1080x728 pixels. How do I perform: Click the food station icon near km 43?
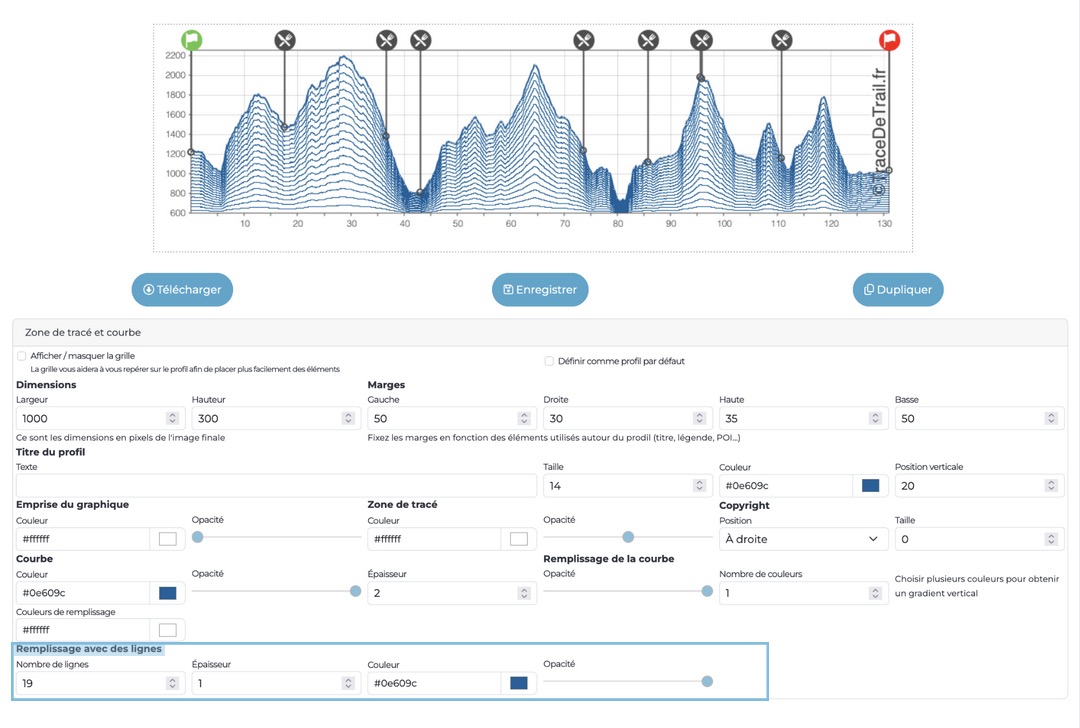pyautogui.click(x=420, y=40)
